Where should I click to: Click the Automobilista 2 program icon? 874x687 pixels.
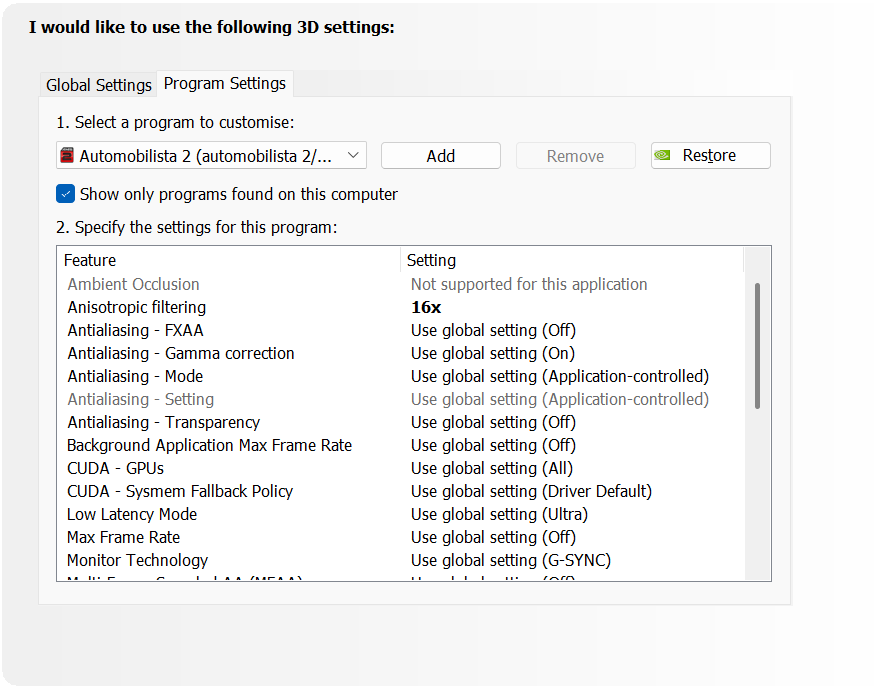68,156
